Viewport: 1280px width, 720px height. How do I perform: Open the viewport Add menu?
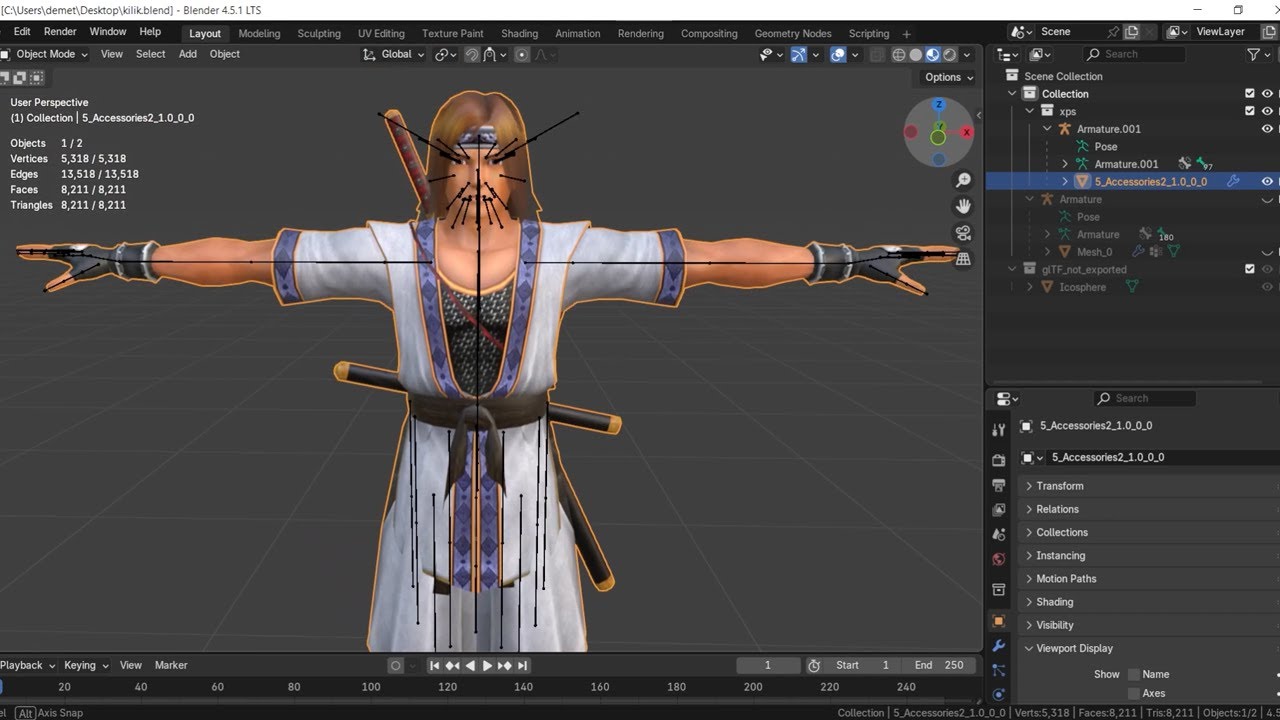pyautogui.click(x=187, y=54)
